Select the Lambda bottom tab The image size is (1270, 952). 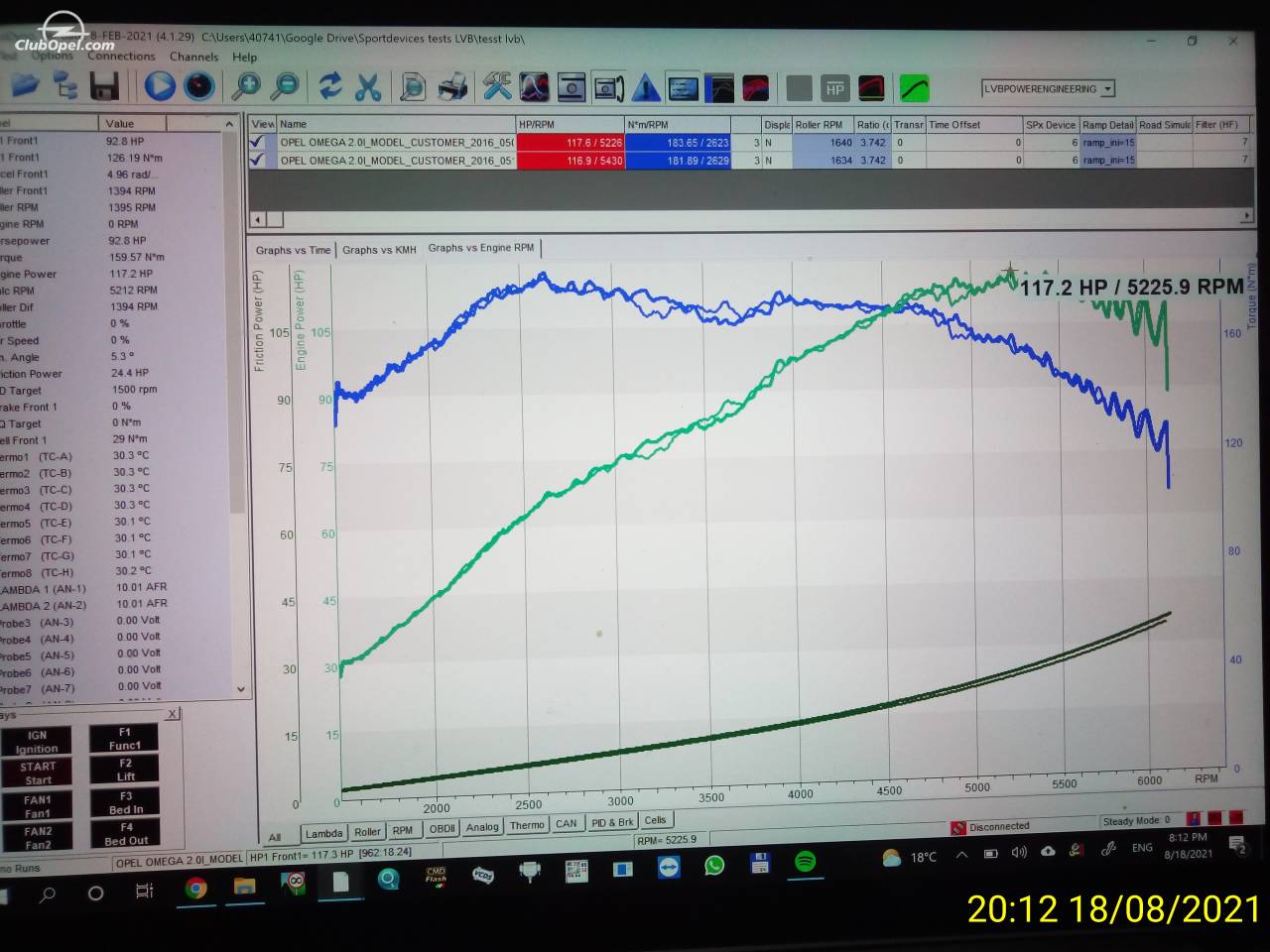pos(323,833)
